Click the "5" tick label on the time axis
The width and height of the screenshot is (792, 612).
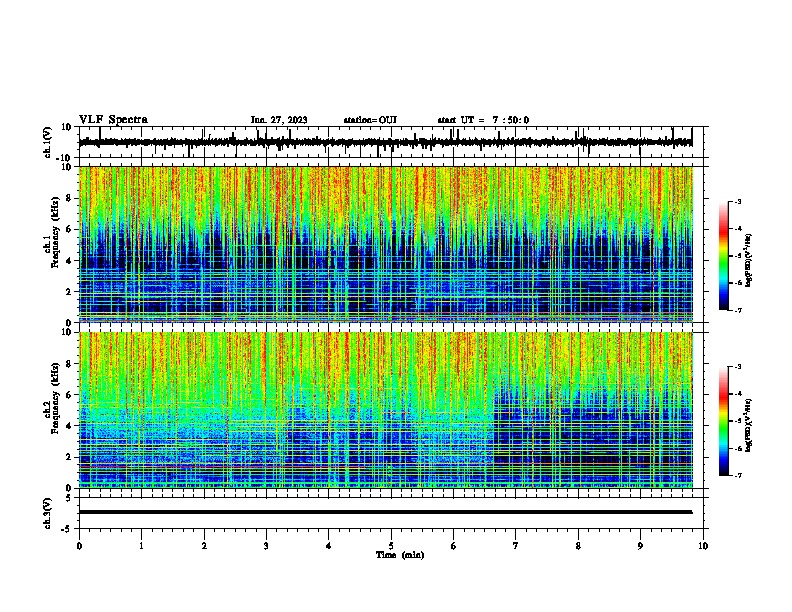(x=391, y=546)
